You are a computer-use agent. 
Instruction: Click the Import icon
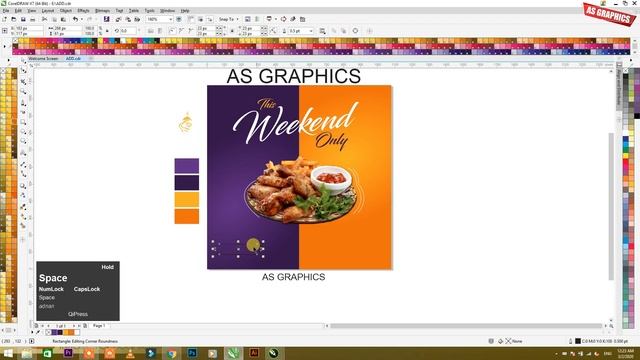[118, 19]
